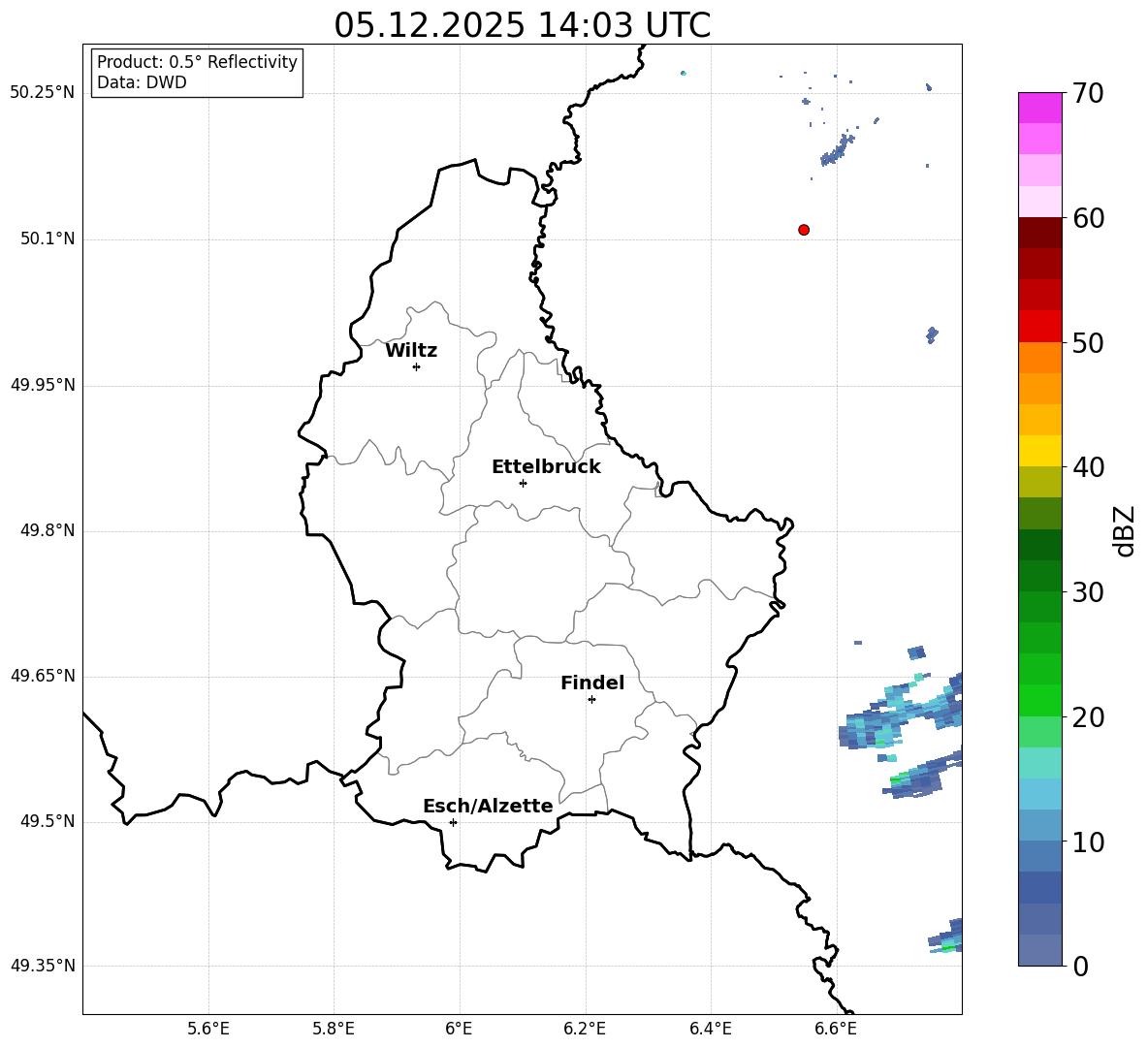Click the bottom grey-blue swatch above 0

(1039, 950)
